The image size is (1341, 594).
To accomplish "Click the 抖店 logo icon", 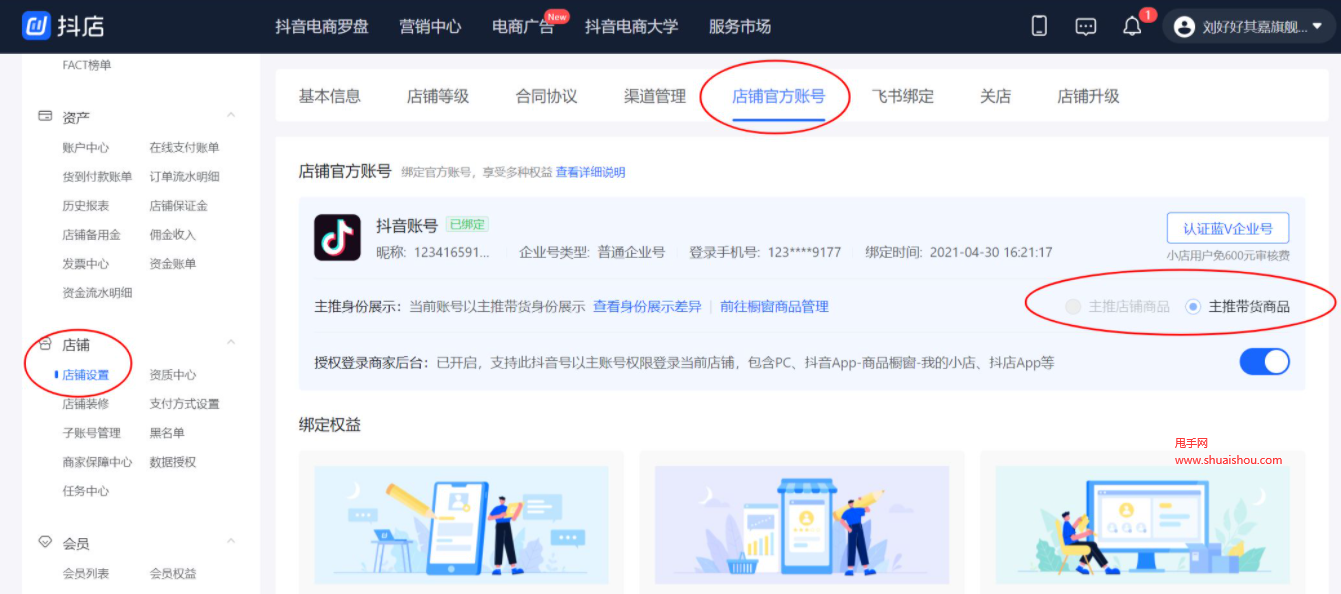I will tap(36, 26).
